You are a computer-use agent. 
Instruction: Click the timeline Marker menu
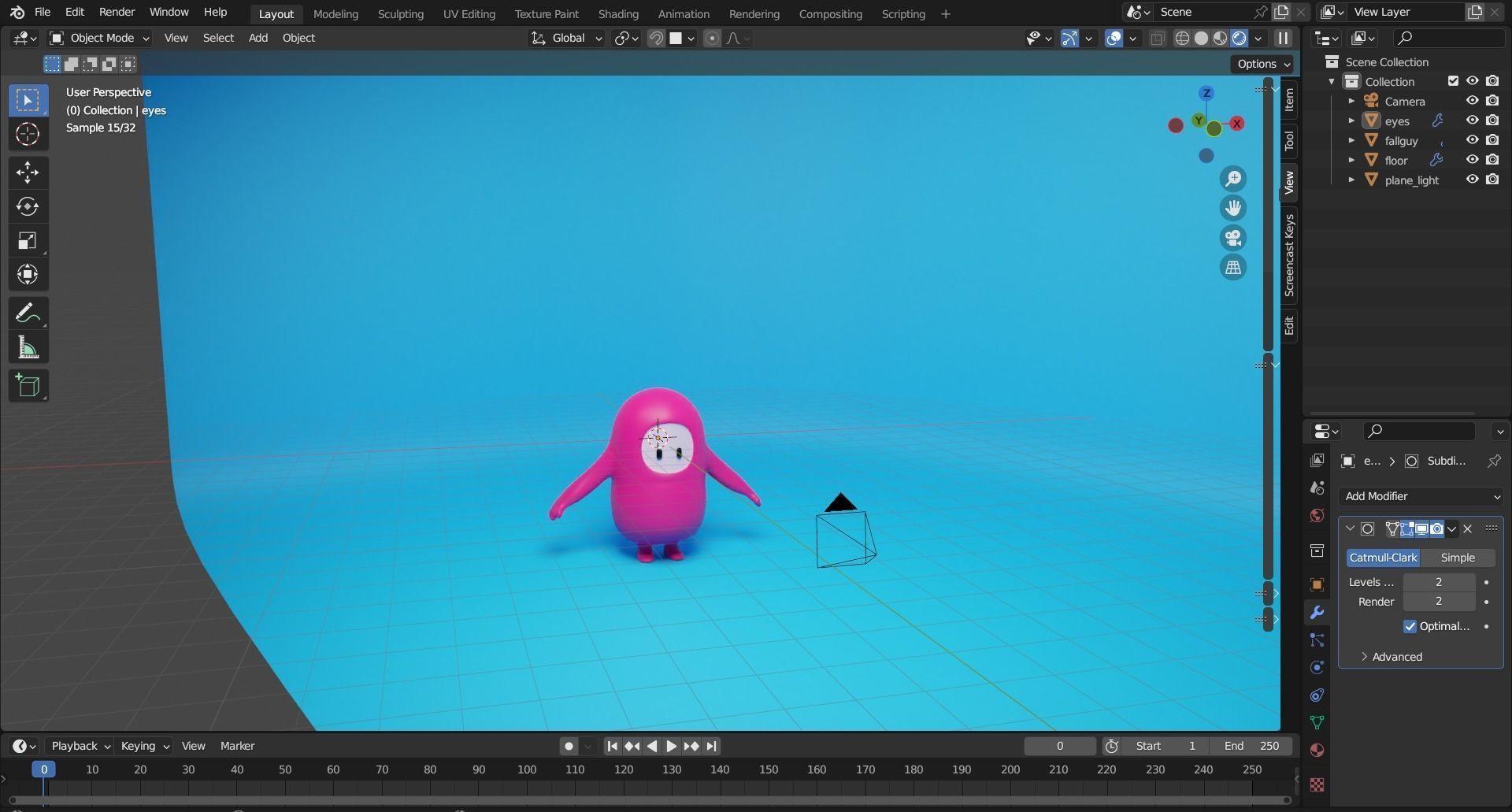point(237,746)
